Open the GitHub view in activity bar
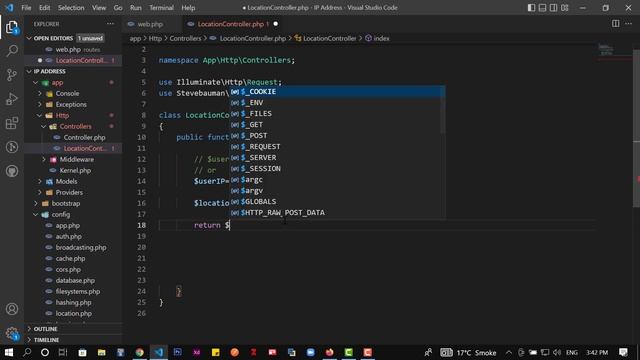640x360 pixels. tap(12, 171)
